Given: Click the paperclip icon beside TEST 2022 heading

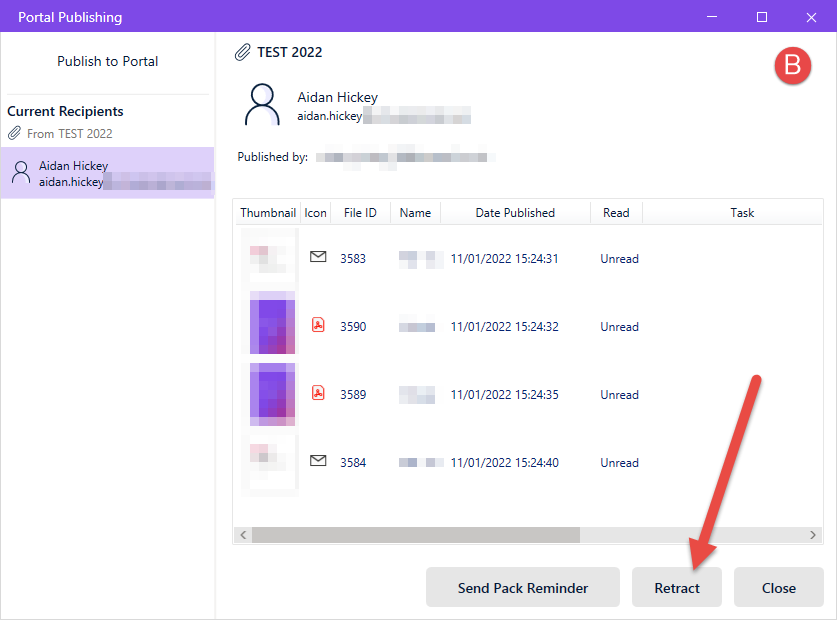Looking at the screenshot, I should pyautogui.click(x=242, y=52).
